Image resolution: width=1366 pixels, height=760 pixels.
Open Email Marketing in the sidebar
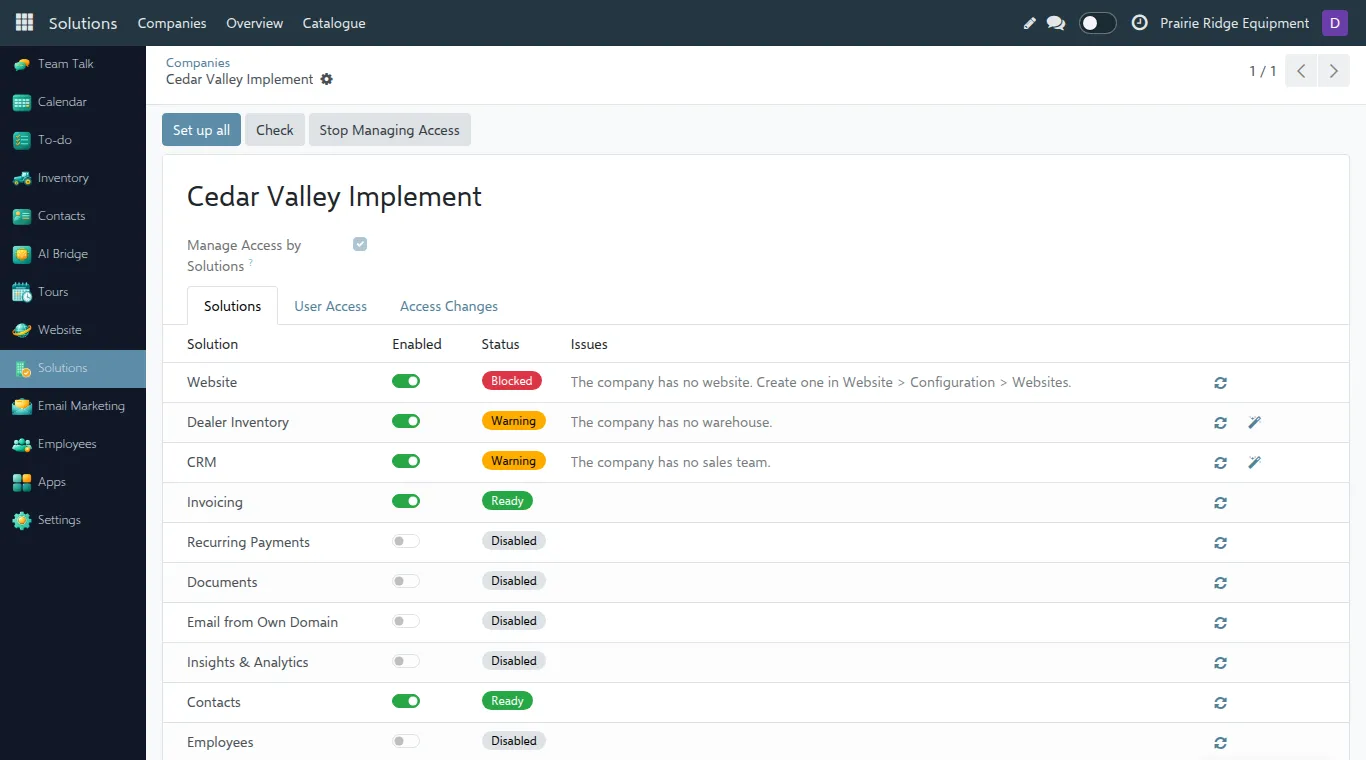tap(73, 406)
